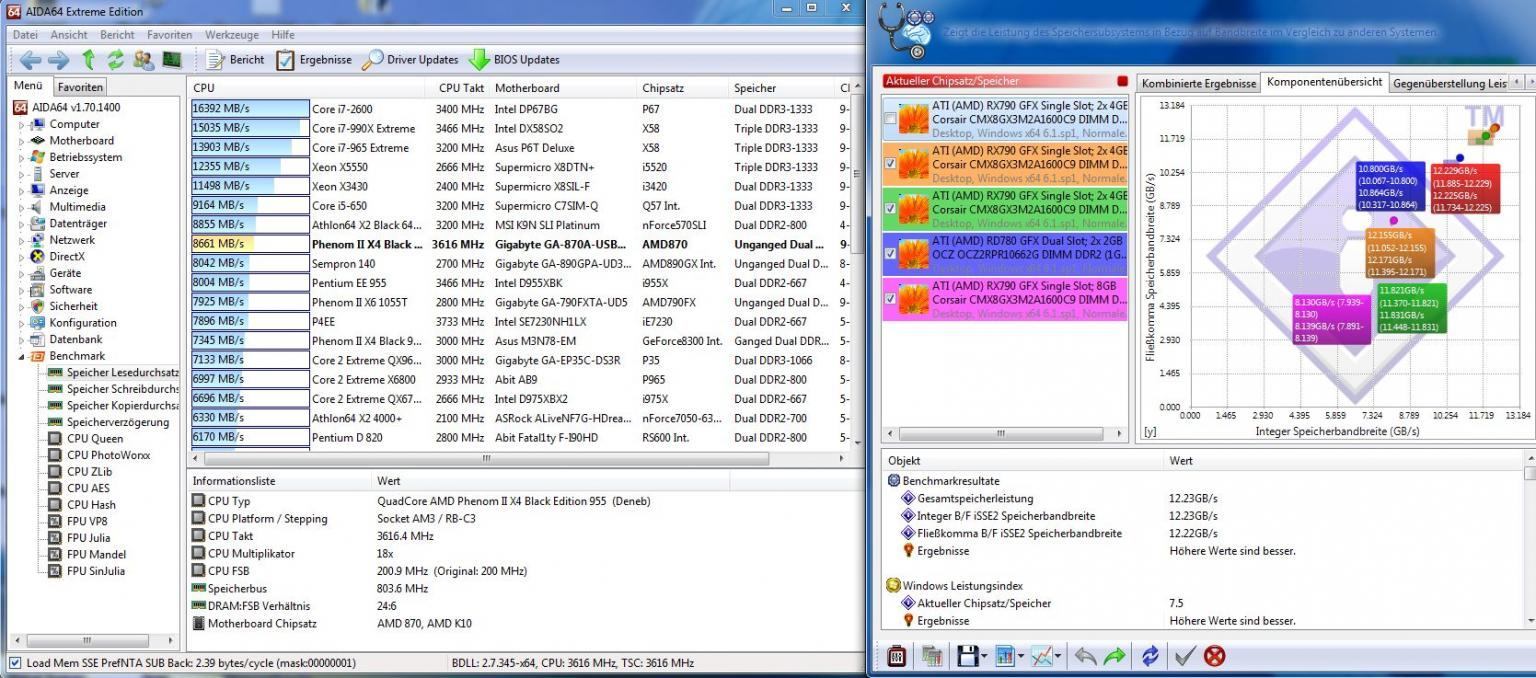Open the Hilfe menu
This screenshot has width=1536, height=678.
(x=283, y=35)
